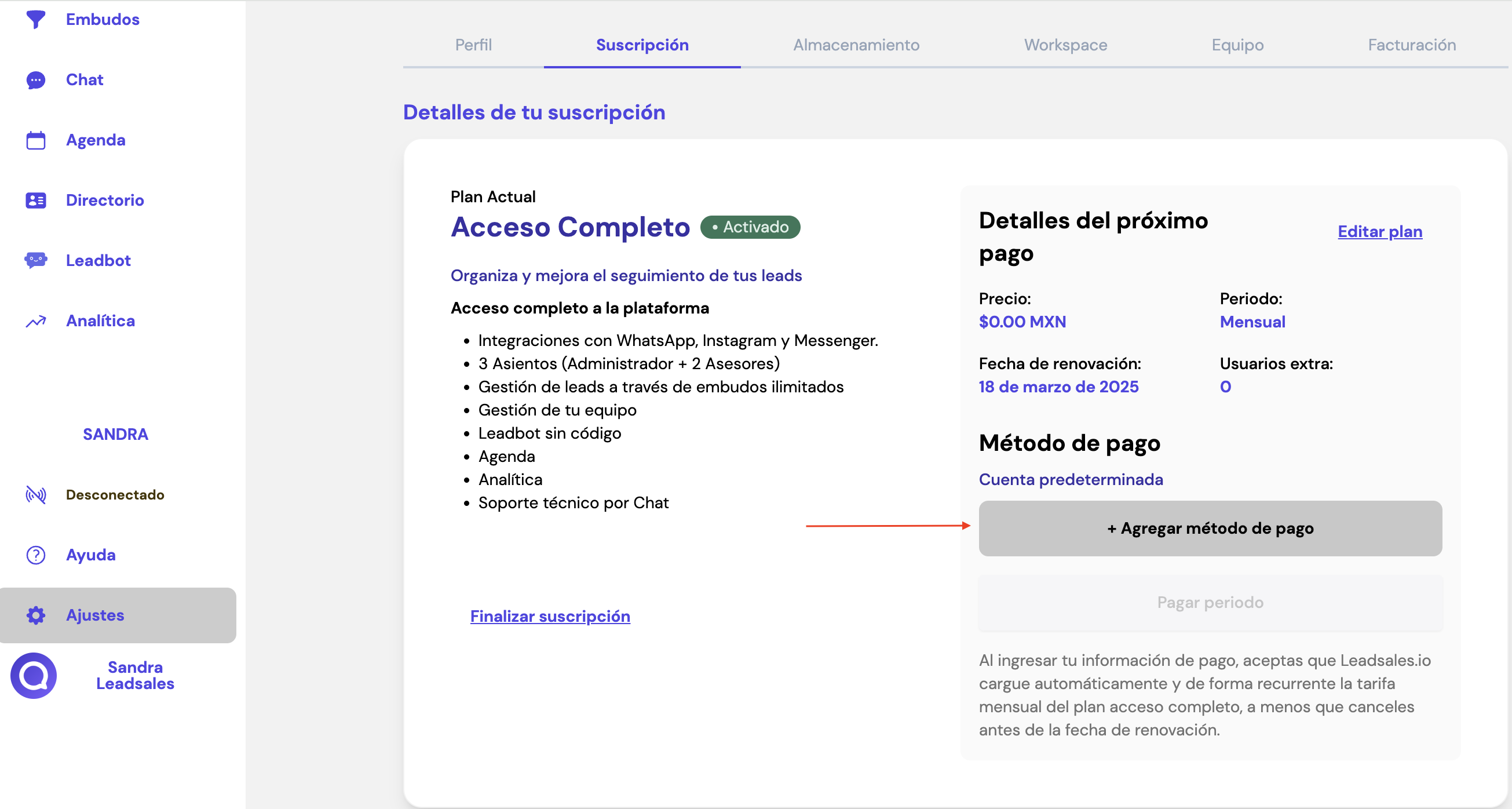Click the Embudos funnel icon
The image size is (1512, 809).
click(x=36, y=19)
